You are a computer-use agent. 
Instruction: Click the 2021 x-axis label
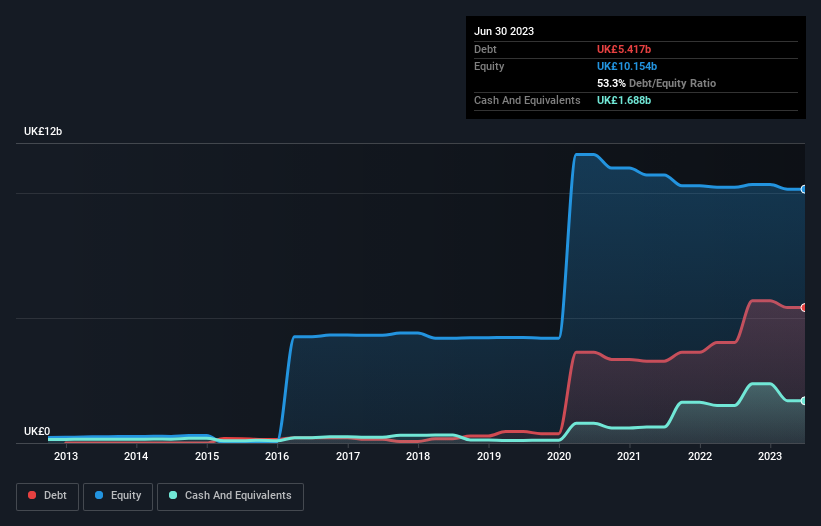click(x=629, y=456)
